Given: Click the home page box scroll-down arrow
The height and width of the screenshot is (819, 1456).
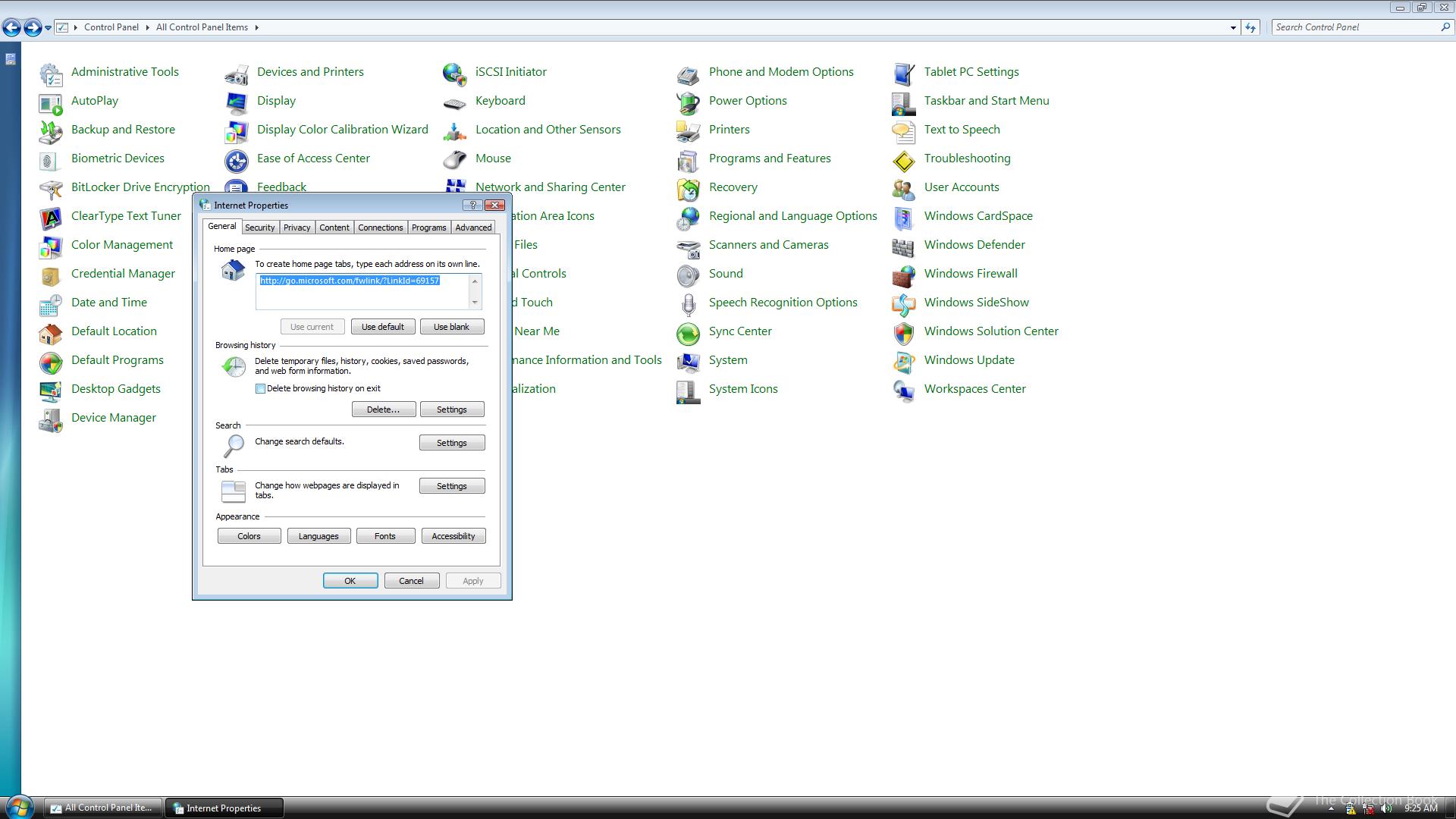Looking at the screenshot, I should [475, 302].
